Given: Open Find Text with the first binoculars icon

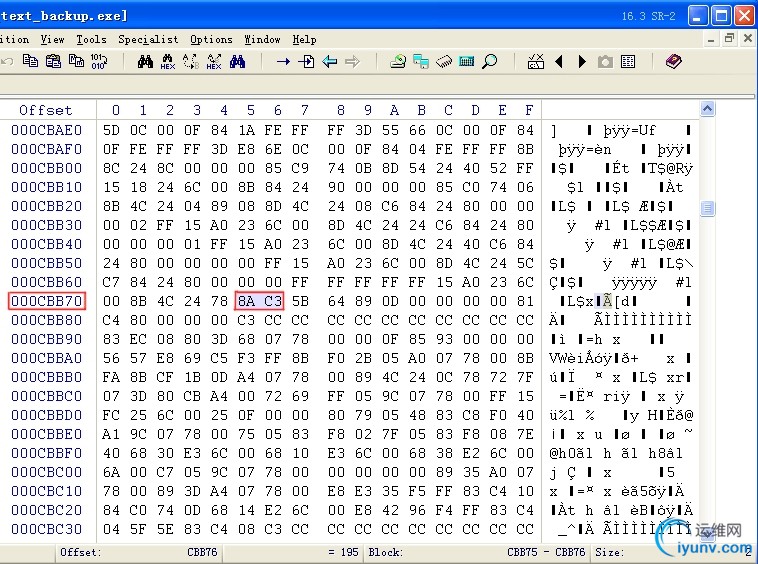Looking at the screenshot, I should coord(145,61).
